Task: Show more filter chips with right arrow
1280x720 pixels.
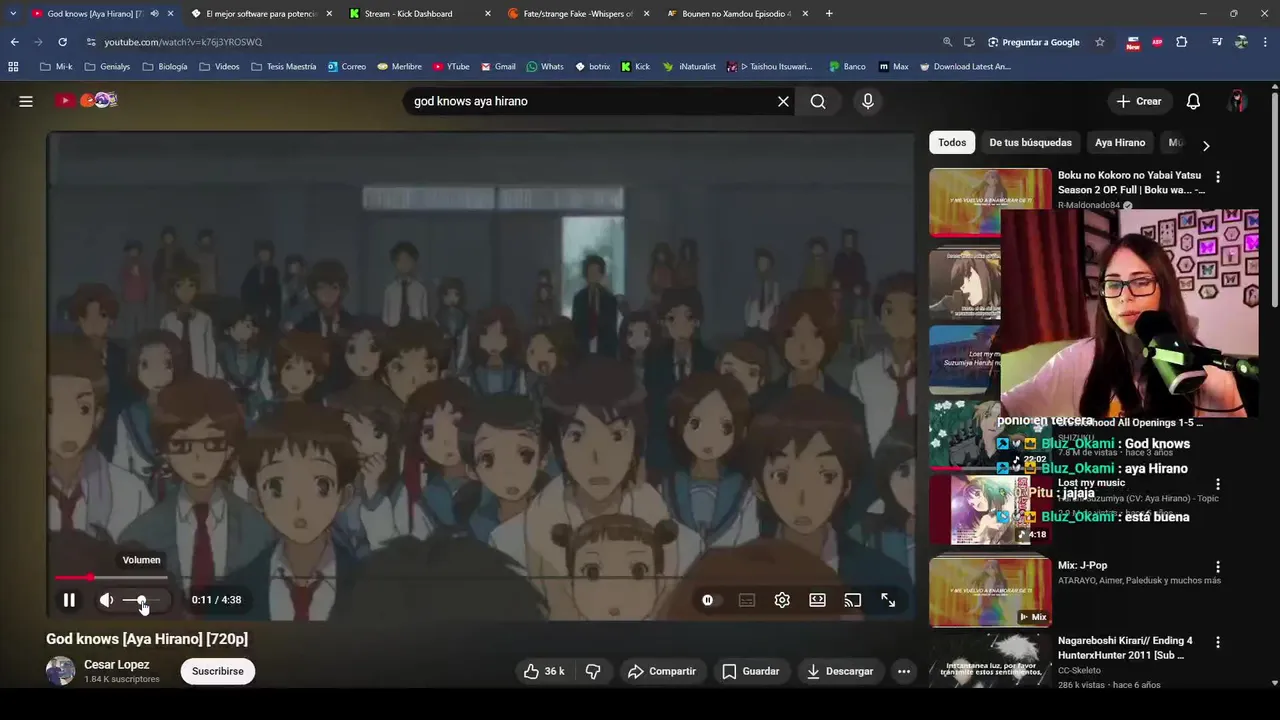Action: tap(1206, 145)
